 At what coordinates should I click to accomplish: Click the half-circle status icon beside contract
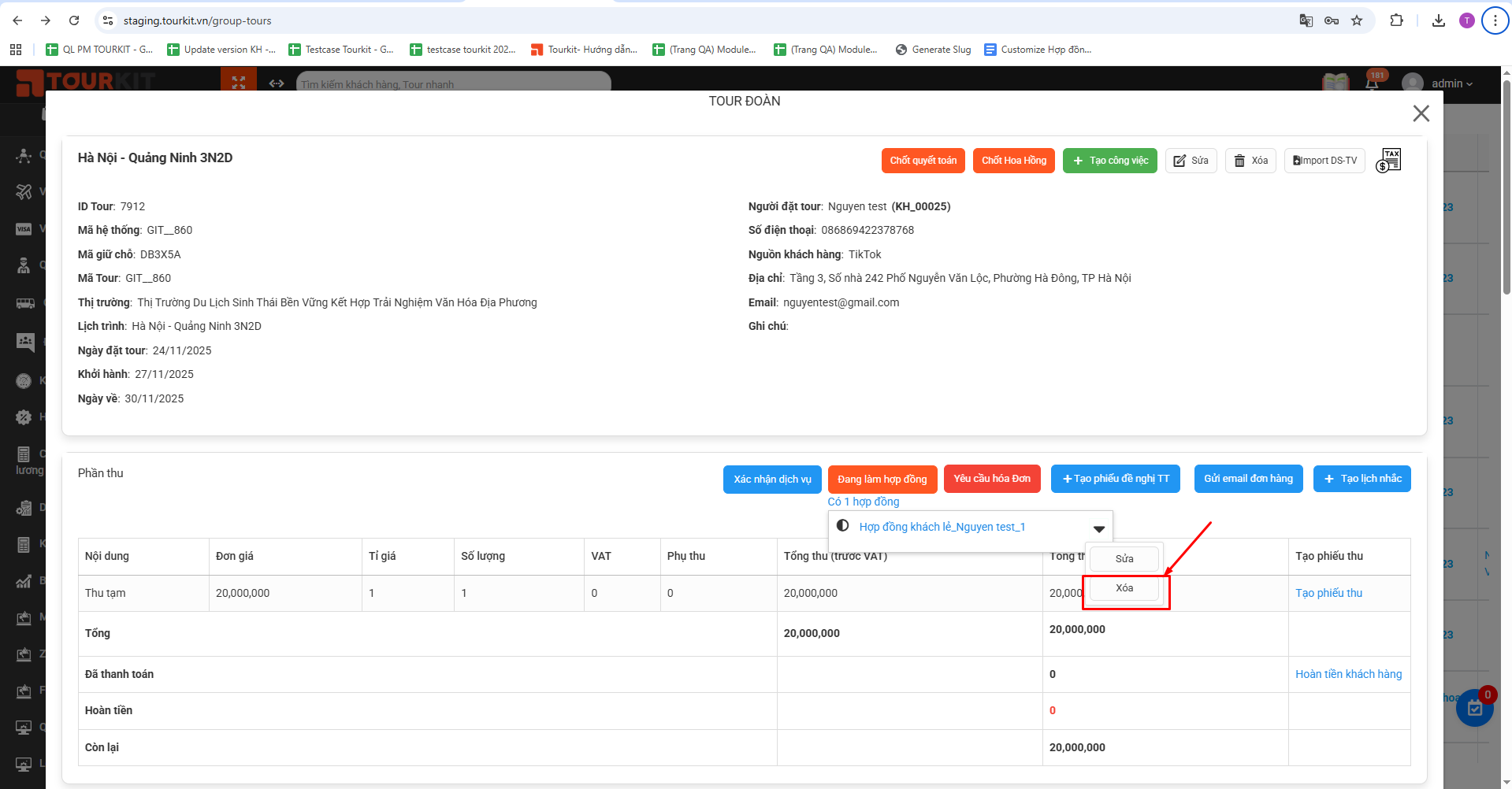coord(842,526)
